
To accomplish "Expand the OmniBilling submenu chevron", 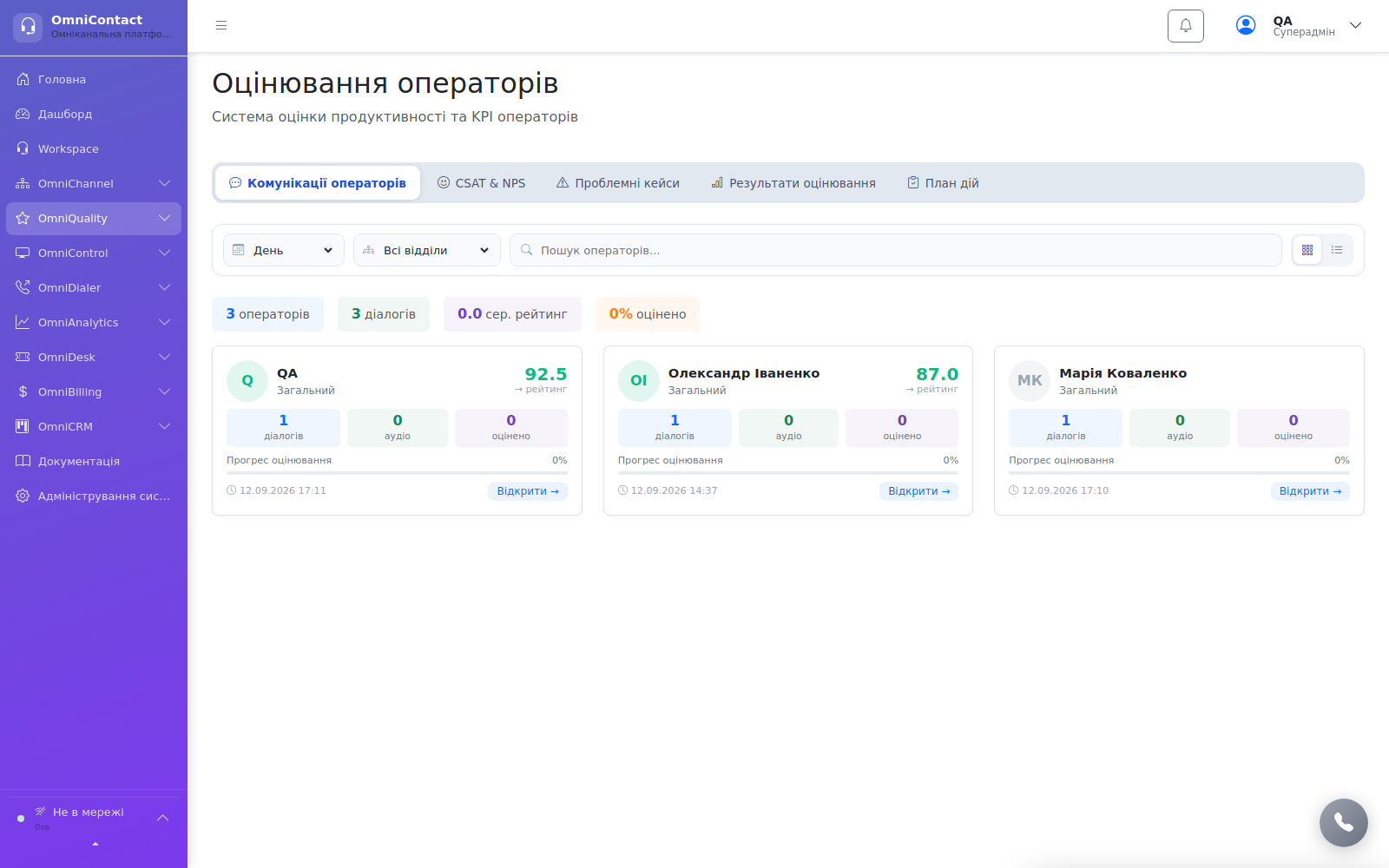I will coord(164,391).
